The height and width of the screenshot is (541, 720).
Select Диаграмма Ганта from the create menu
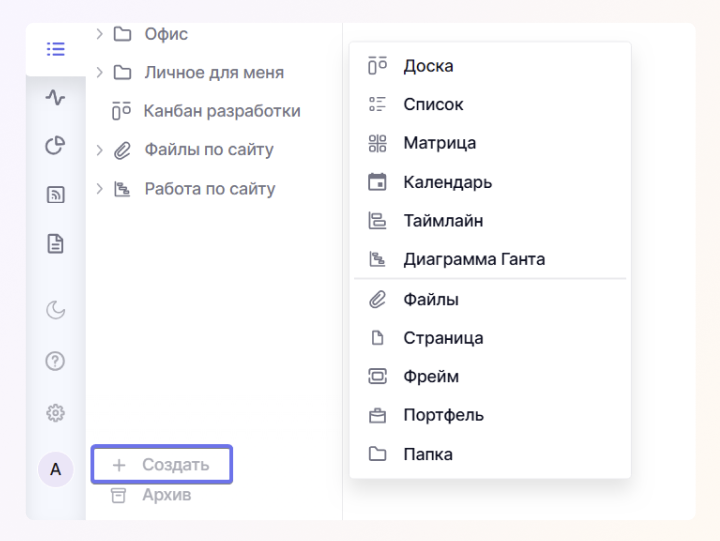coord(490,259)
